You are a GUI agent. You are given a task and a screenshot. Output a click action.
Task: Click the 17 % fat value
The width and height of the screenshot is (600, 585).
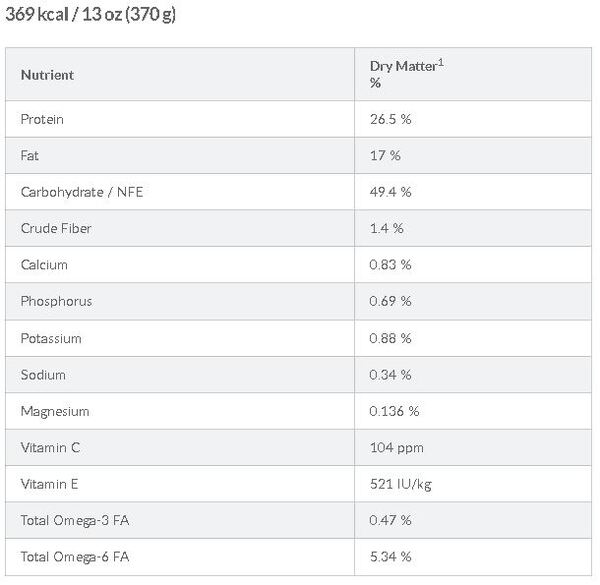(385, 156)
